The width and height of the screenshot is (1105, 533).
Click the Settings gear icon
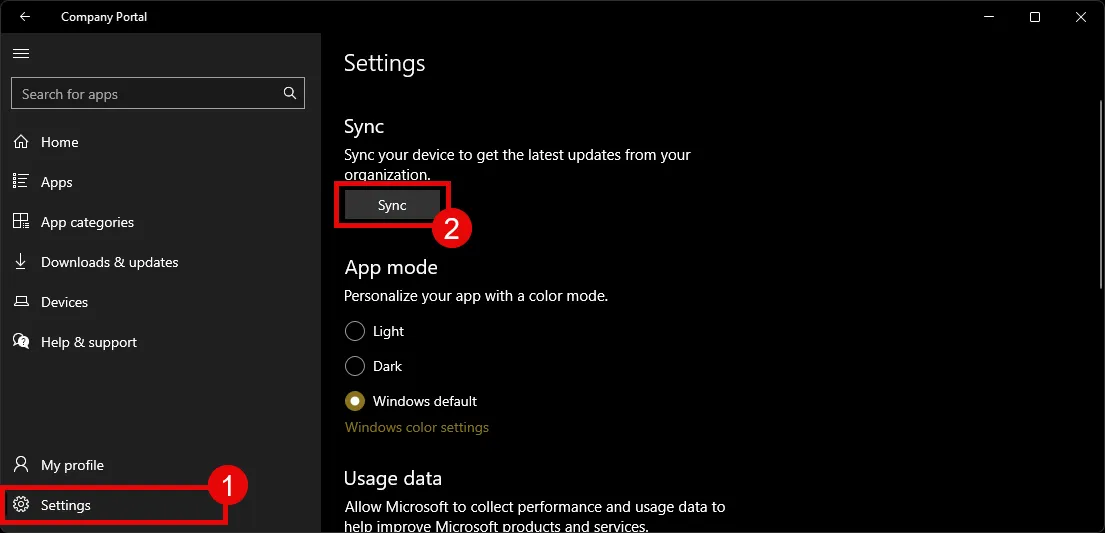[21, 505]
